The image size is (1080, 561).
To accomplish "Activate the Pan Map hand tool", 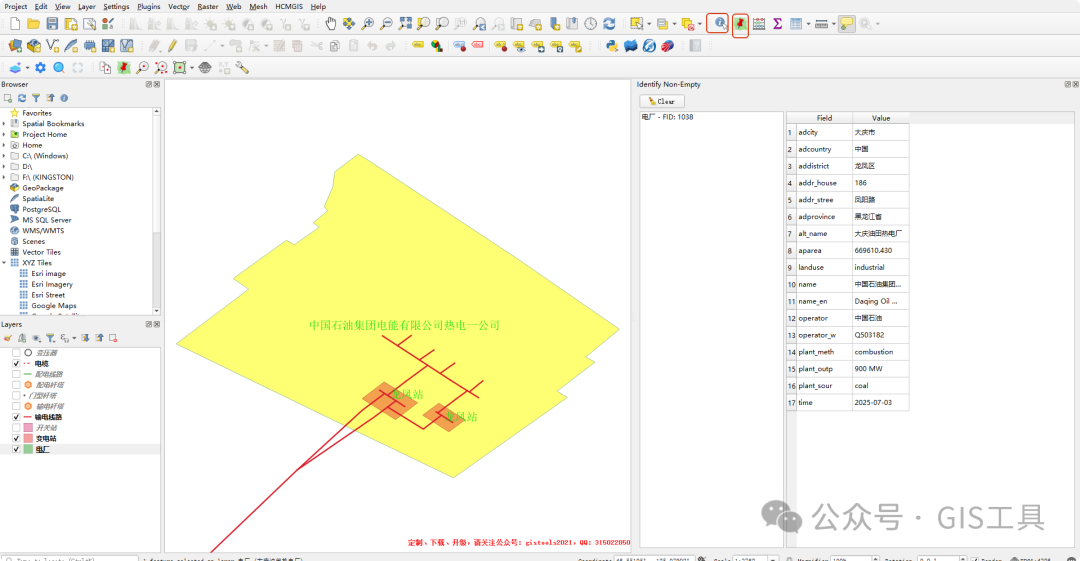I will [x=331, y=24].
